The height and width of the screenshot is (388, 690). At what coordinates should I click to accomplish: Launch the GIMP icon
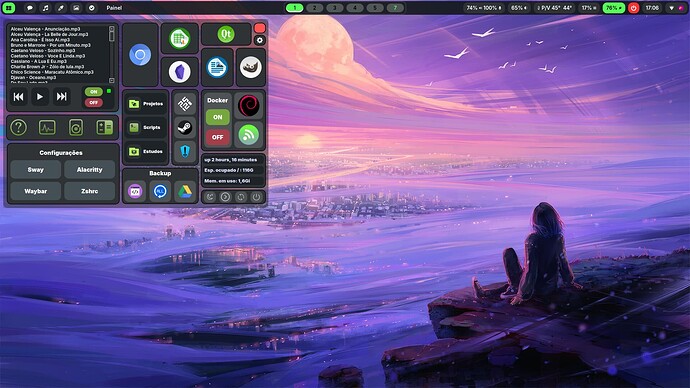[251, 67]
